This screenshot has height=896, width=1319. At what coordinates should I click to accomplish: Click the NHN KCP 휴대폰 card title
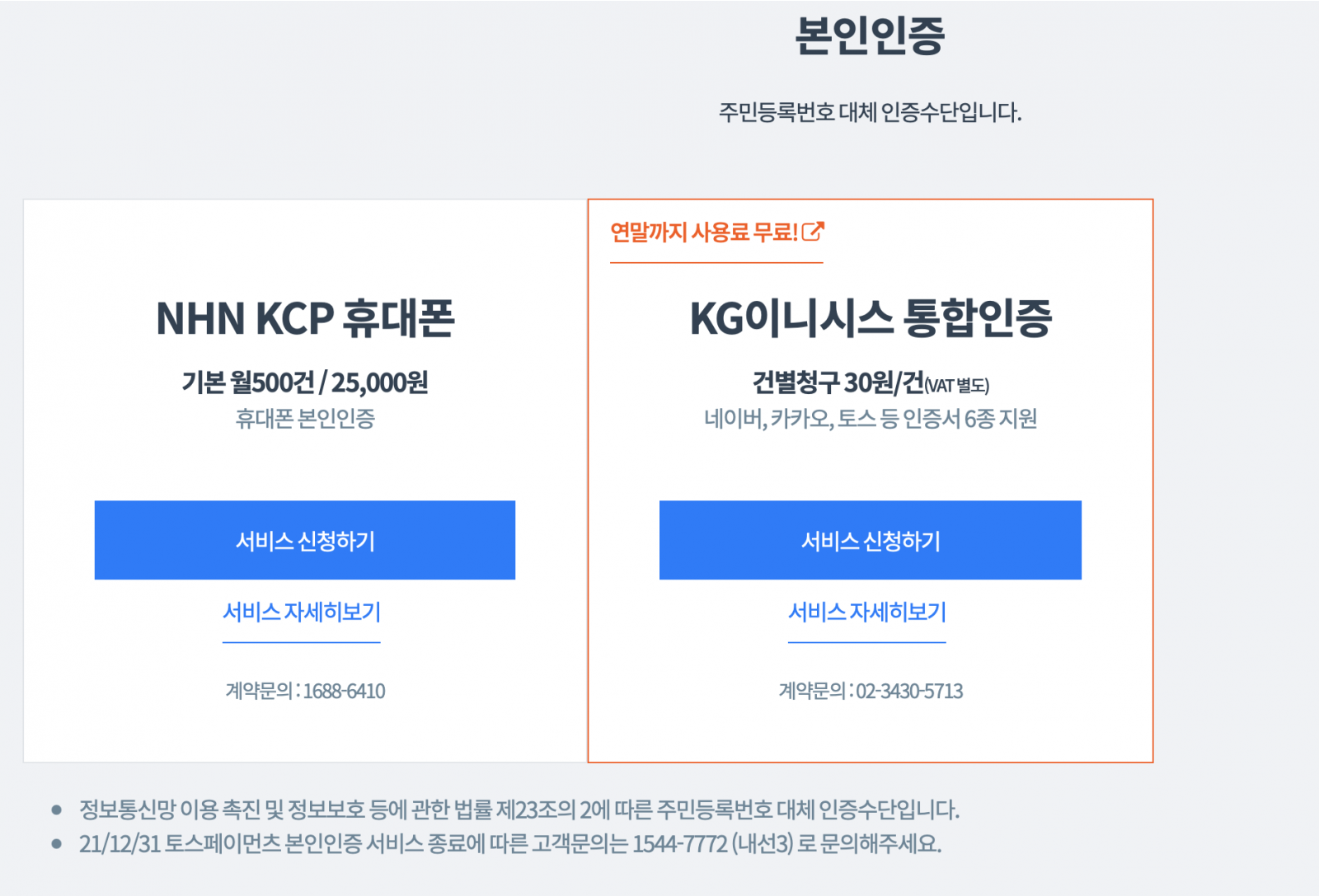point(305,319)
